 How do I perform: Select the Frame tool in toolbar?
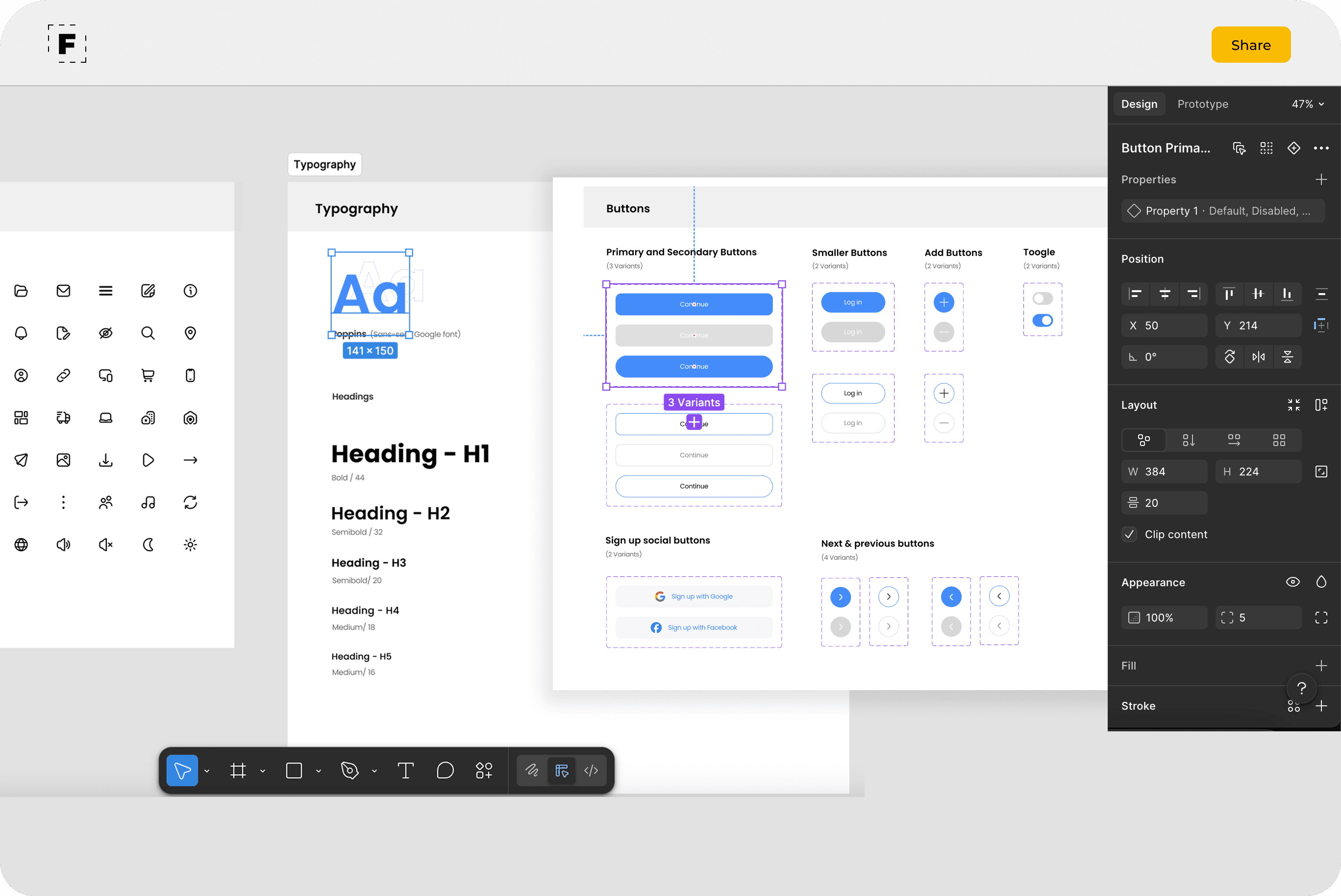click(238, 771)
